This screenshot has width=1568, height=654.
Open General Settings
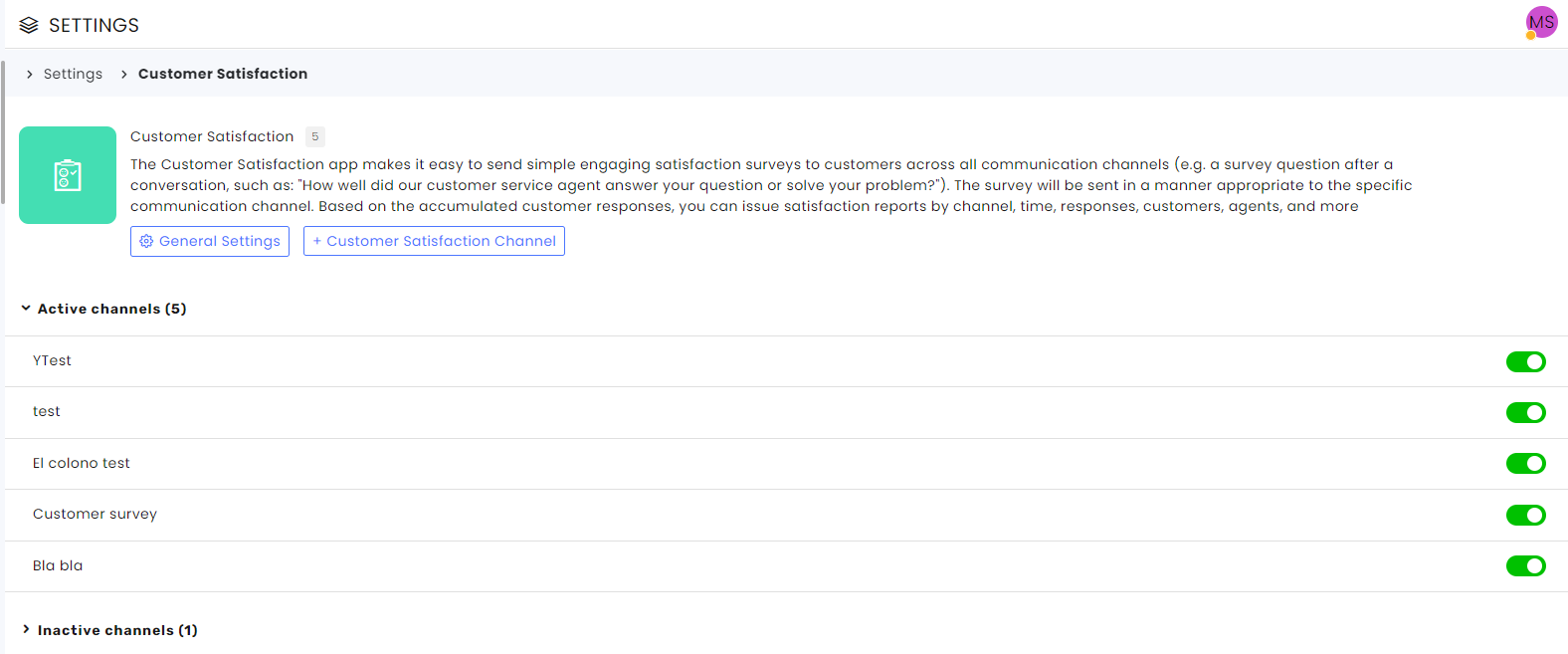210,241
